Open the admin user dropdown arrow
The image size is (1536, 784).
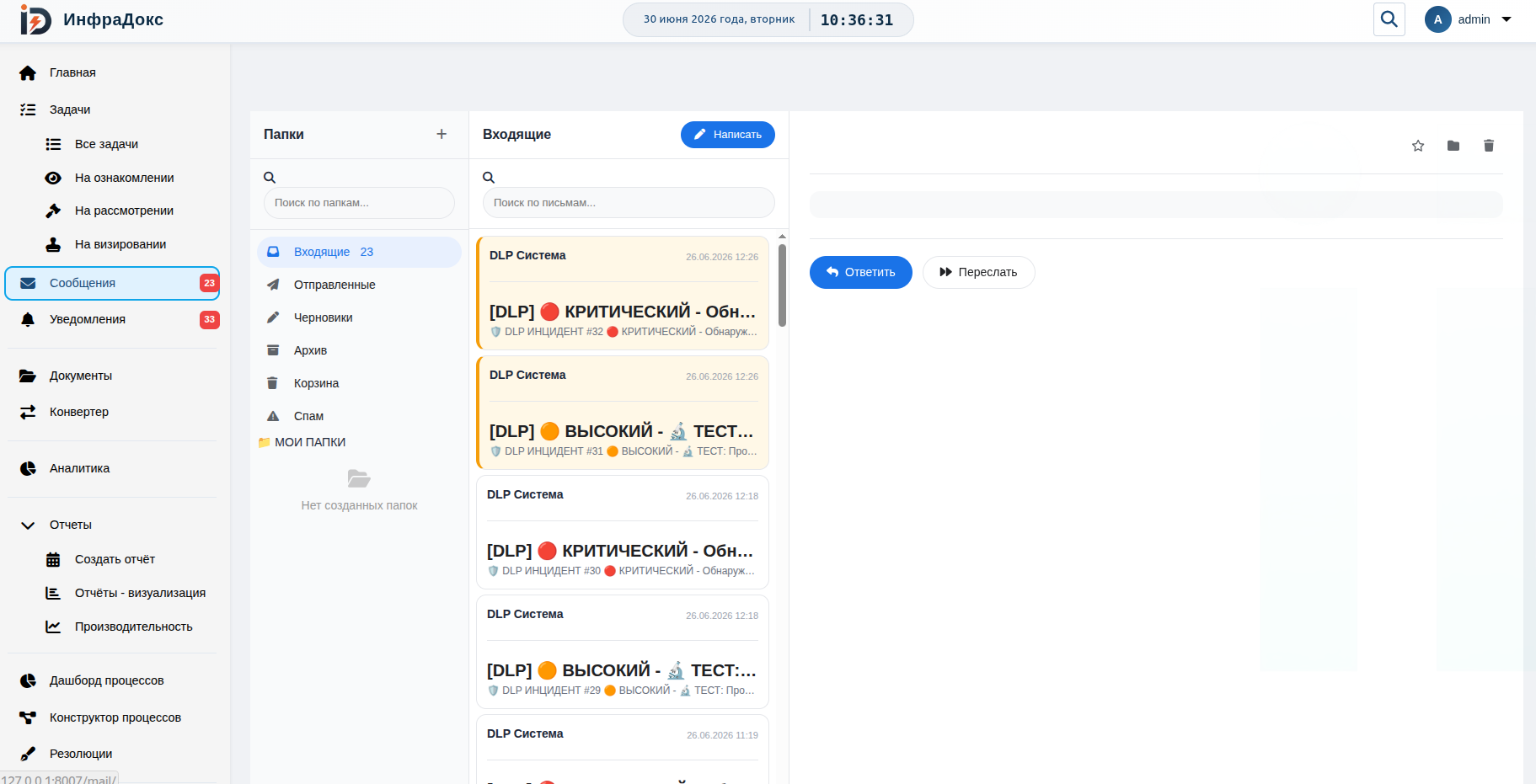(1507, 19)
